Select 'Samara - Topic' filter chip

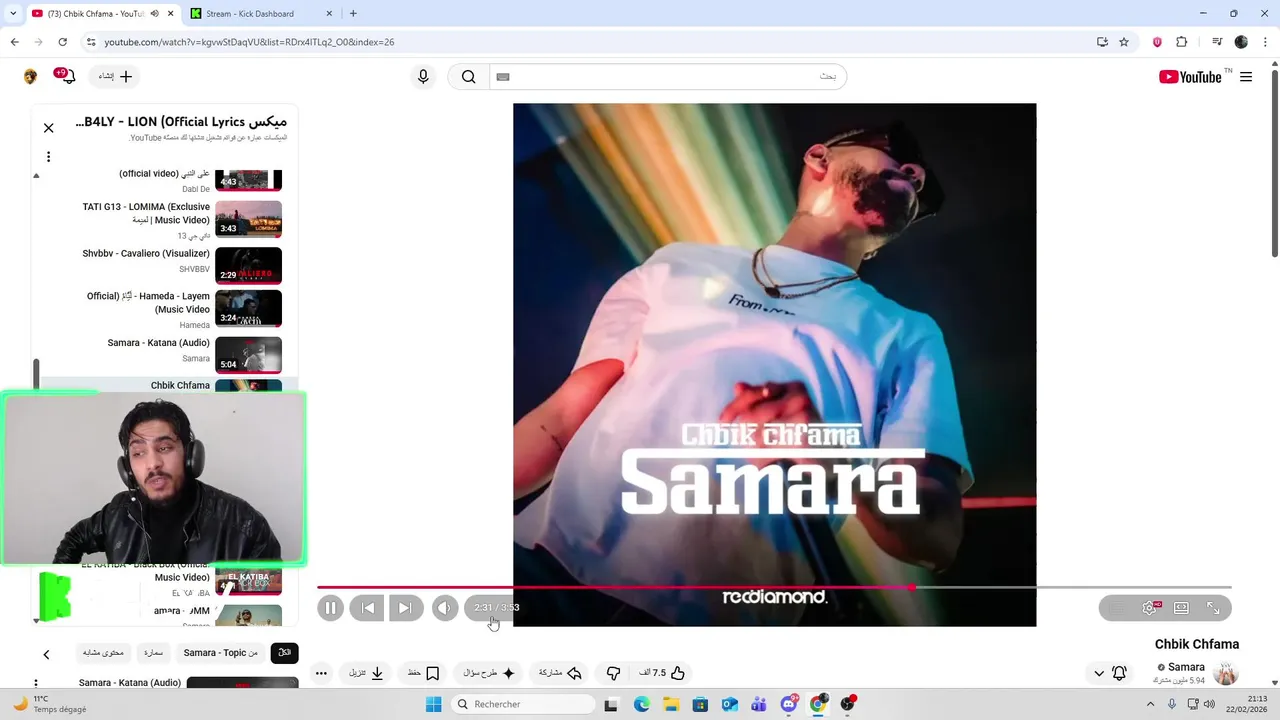[220, 653]
